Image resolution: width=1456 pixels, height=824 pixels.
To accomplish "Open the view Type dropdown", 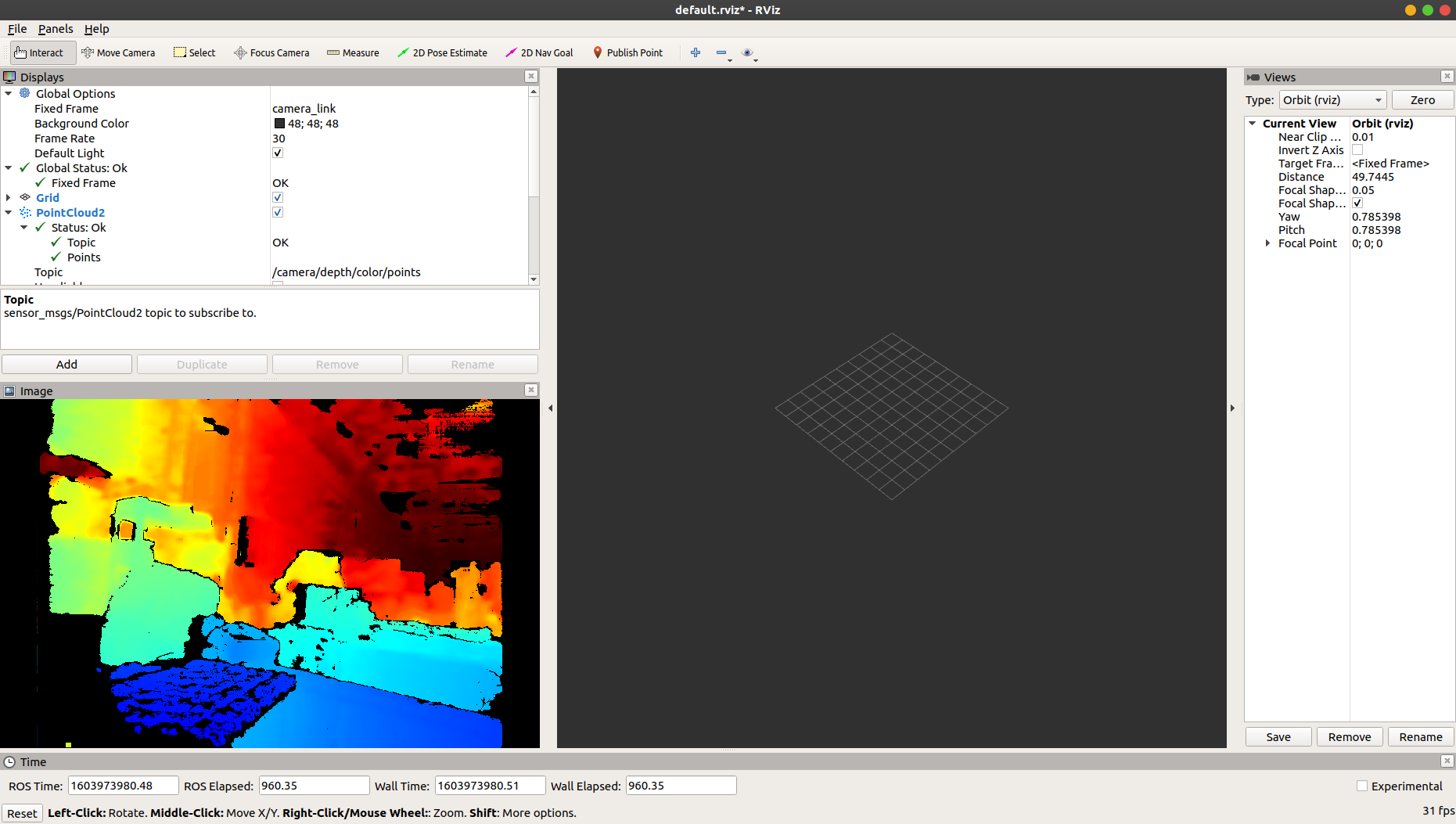I will point(1332,99).
